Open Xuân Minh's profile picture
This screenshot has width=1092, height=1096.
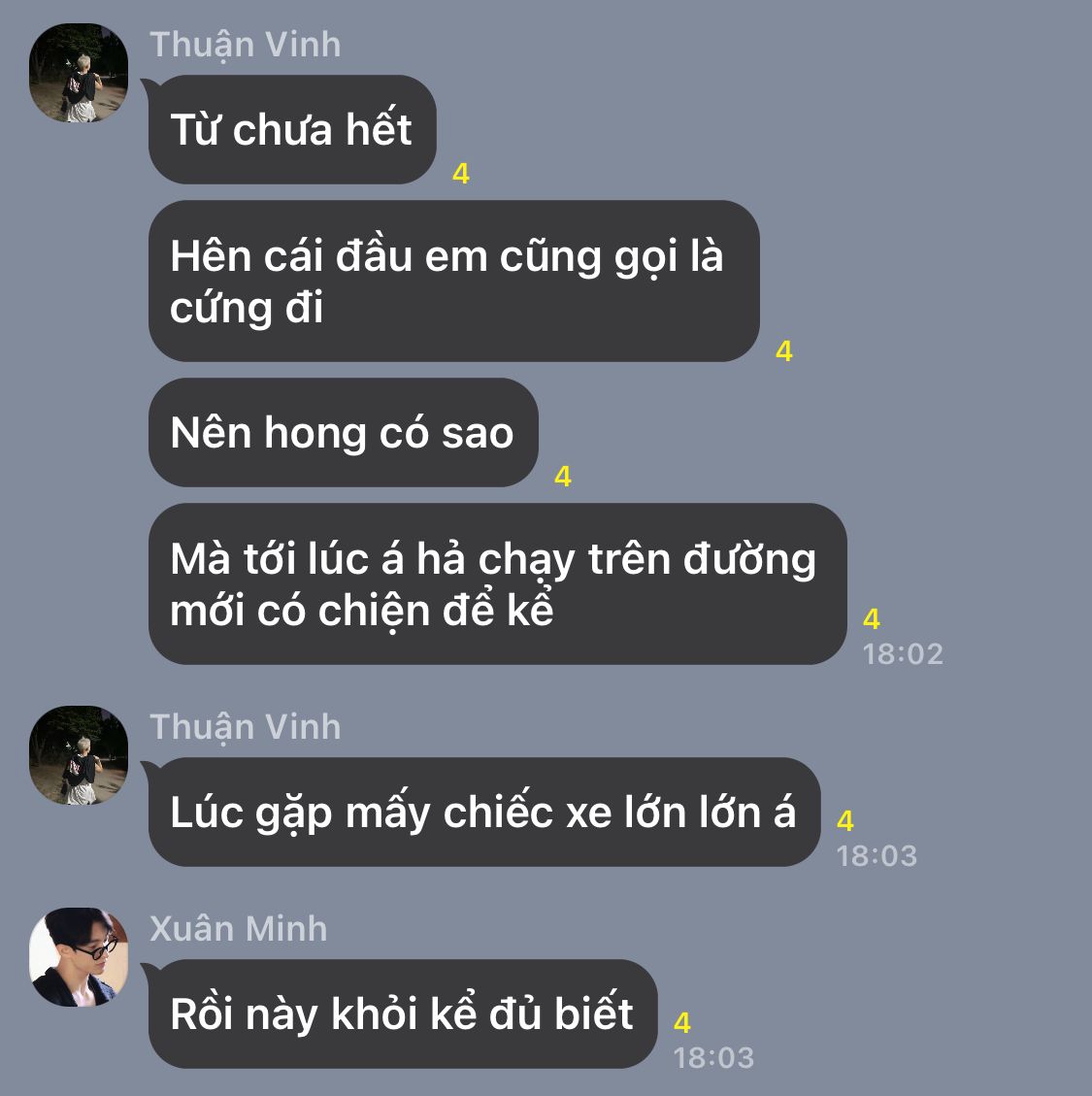pyautogui.click(x=79, y=957)
